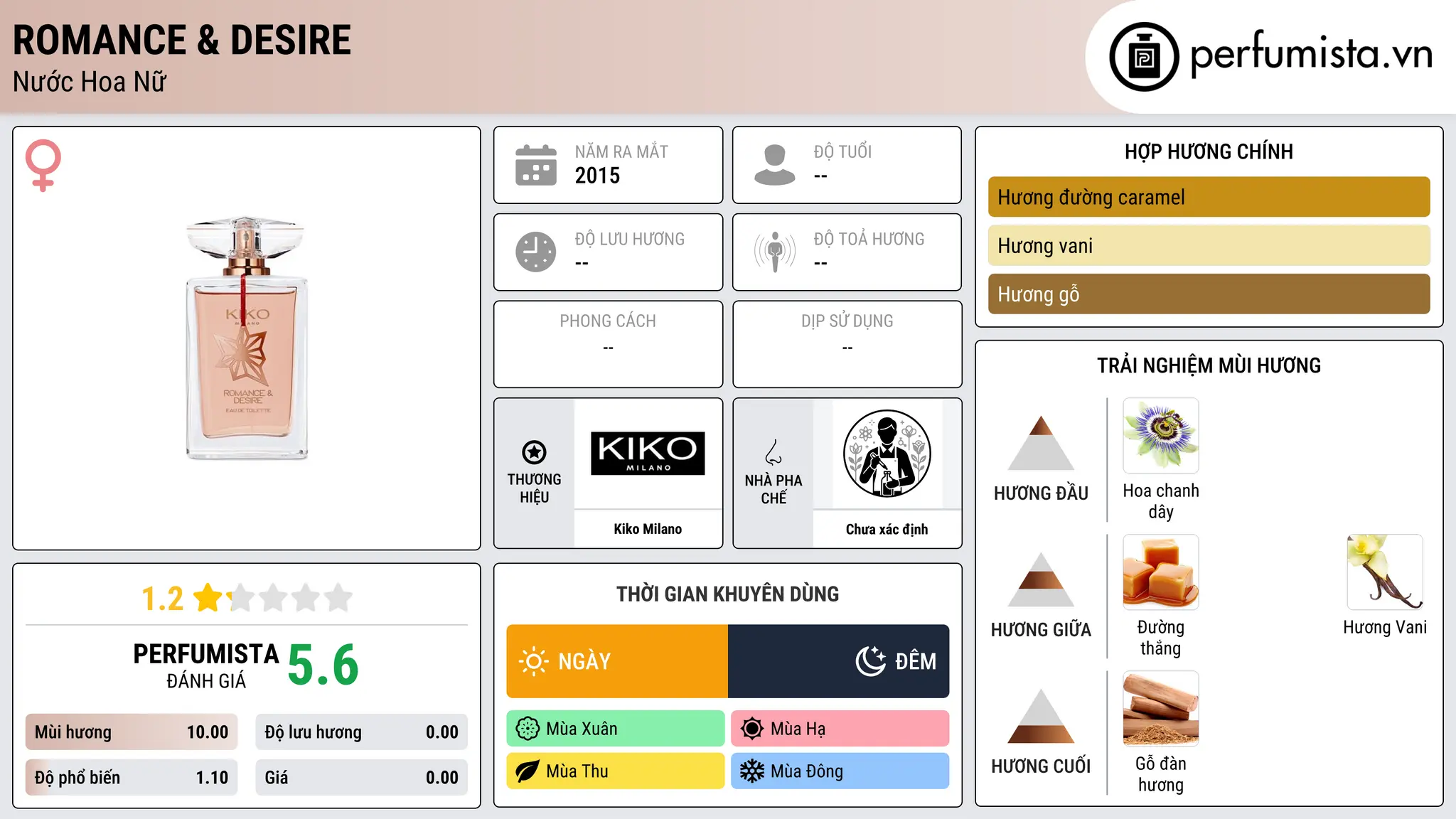Click the HỢP HƯƠNG CHÍNH heading
This screenshot has height=819, width=1456.
[1209, 151]
